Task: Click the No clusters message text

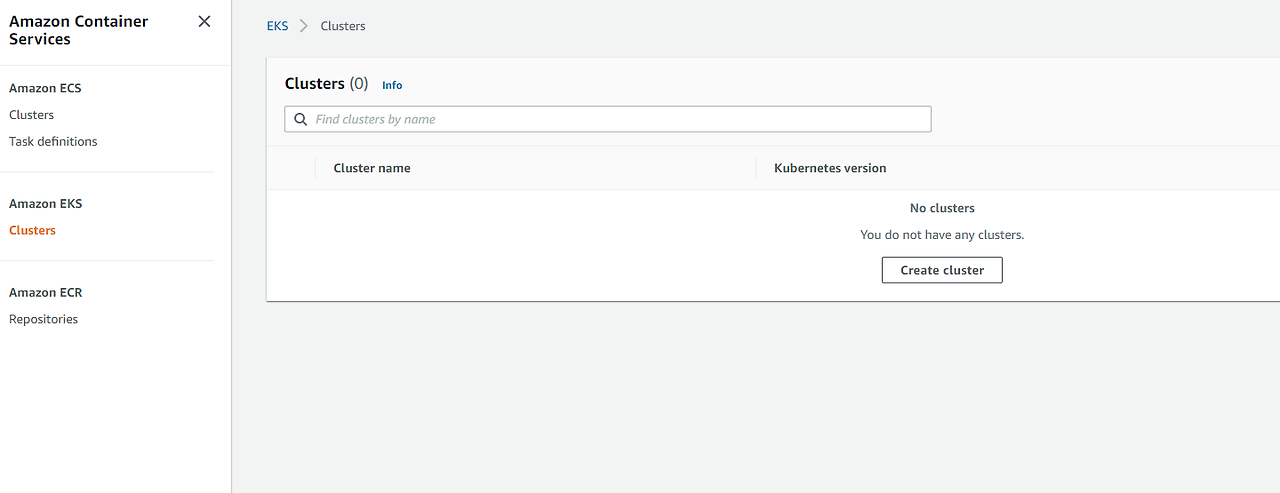Action: (942, 208)
